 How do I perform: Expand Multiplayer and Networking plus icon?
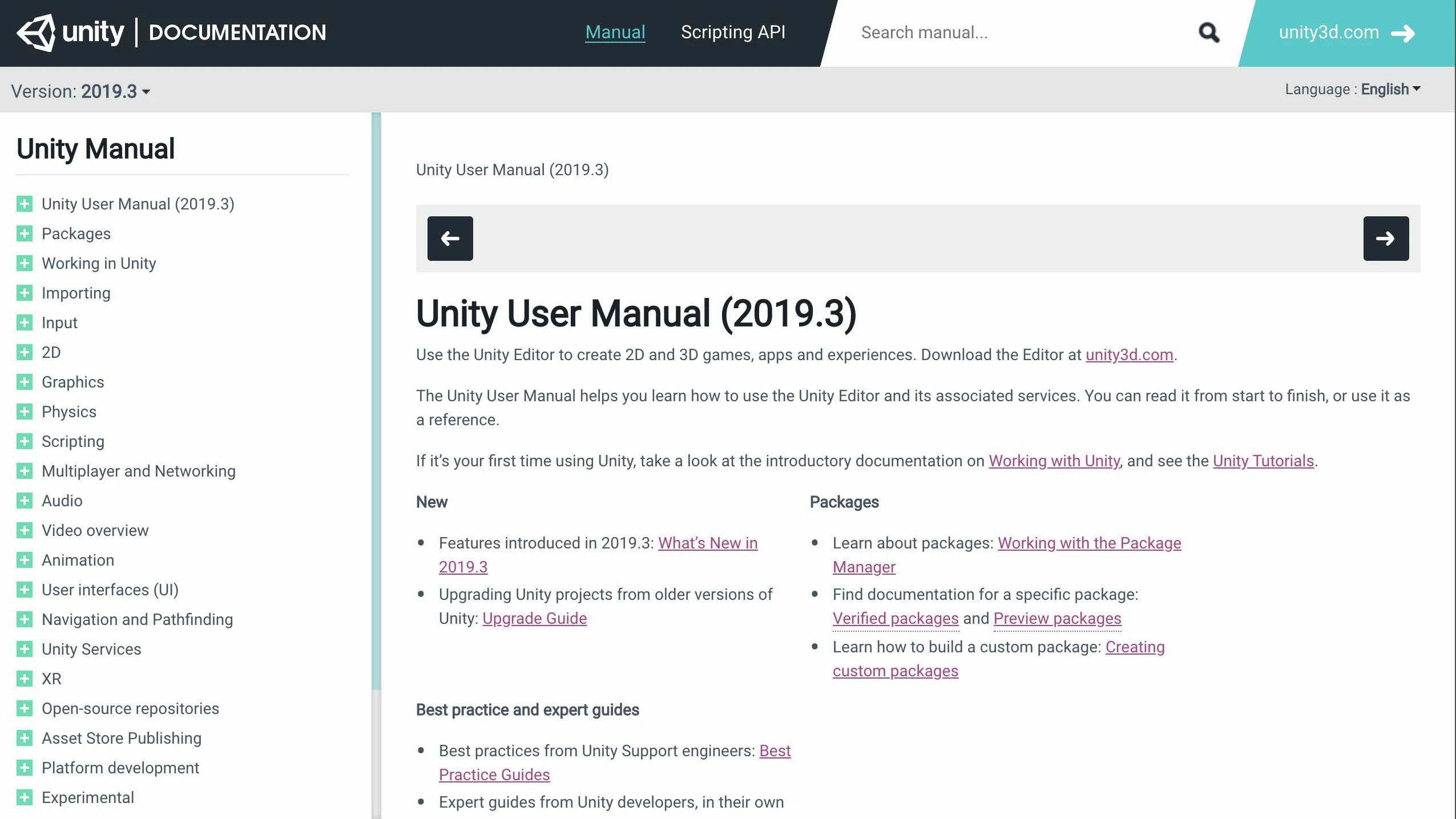pos(25,471)
